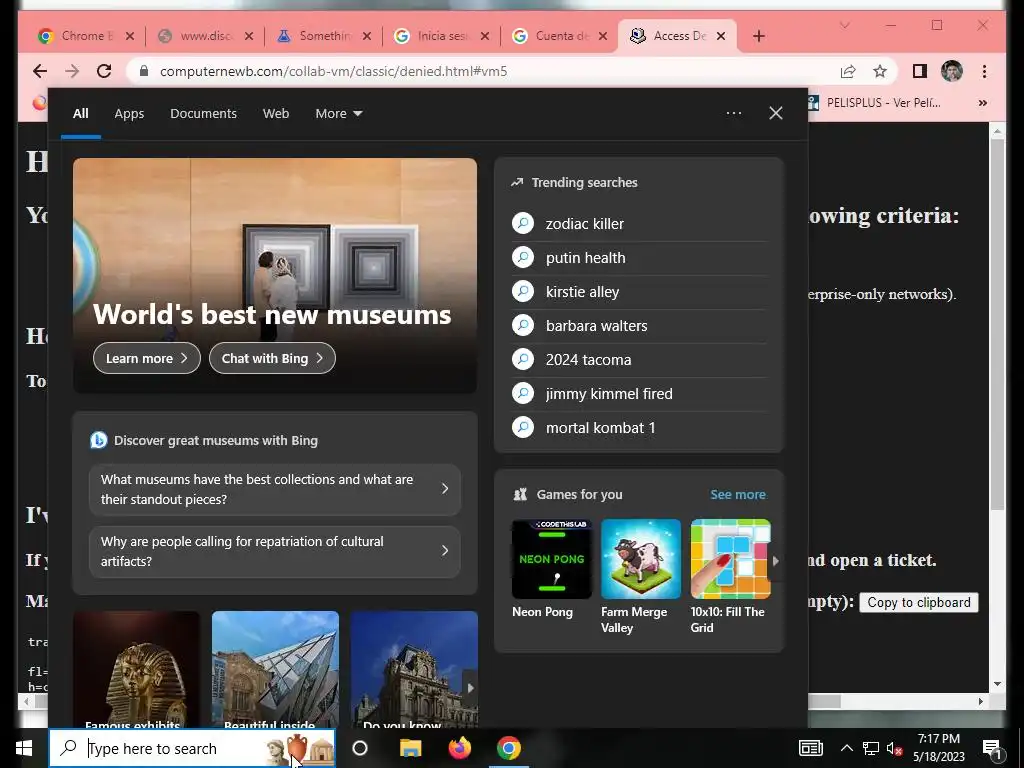Toggle Chrome side panel icon
The image size is (1024, 768).
pos(920,71)
